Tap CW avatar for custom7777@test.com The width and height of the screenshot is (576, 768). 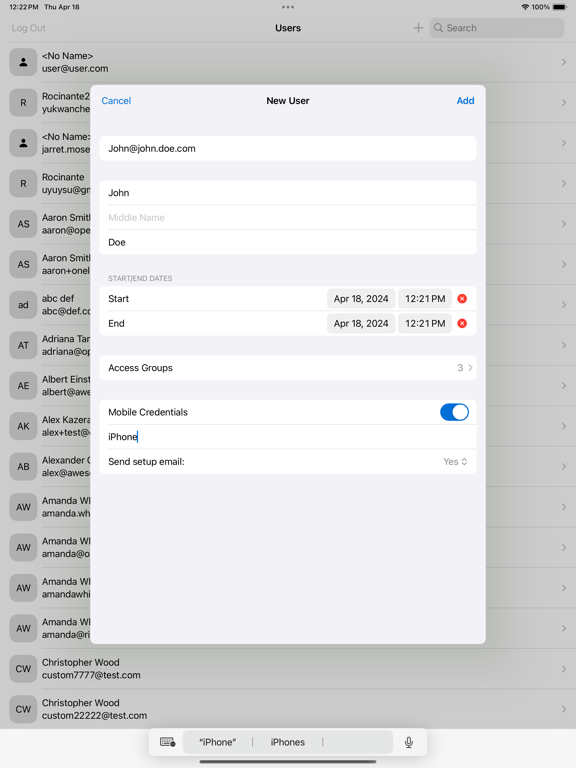tap(23, 669)
